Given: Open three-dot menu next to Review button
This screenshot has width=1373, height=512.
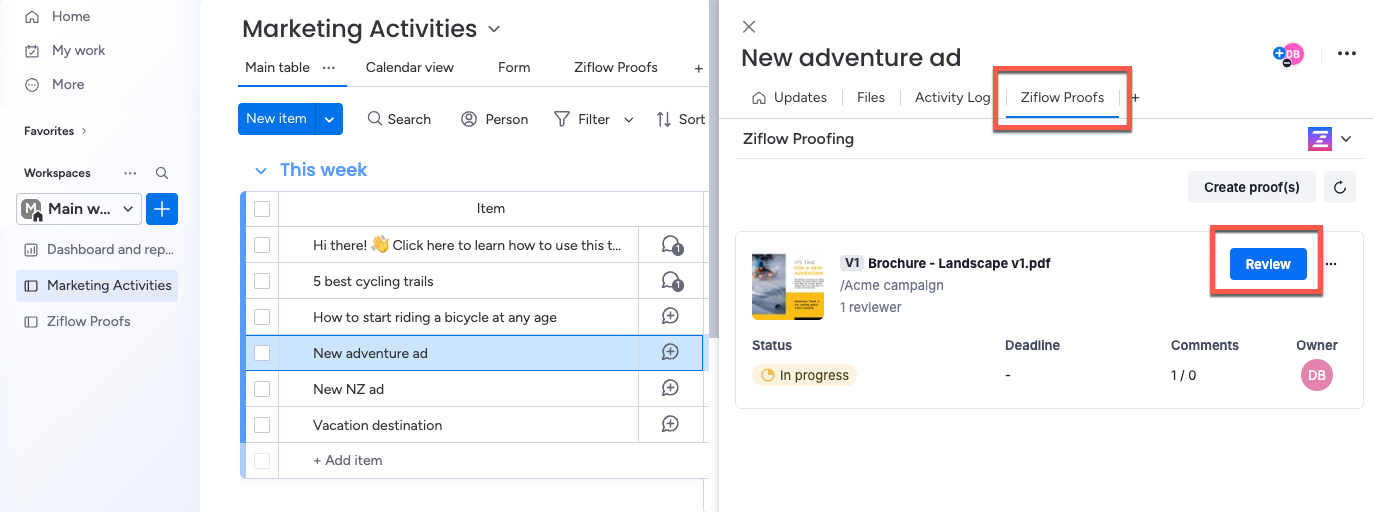Looking at the screenshot, I should click(1331, 264).
